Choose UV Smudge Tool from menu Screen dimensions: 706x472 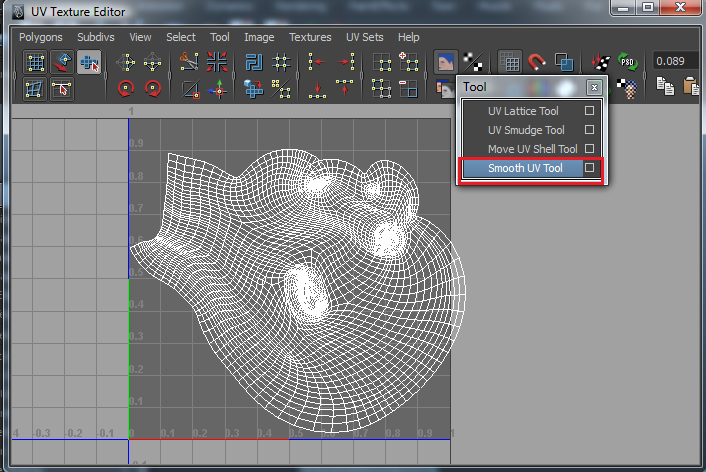coord(526,130)
